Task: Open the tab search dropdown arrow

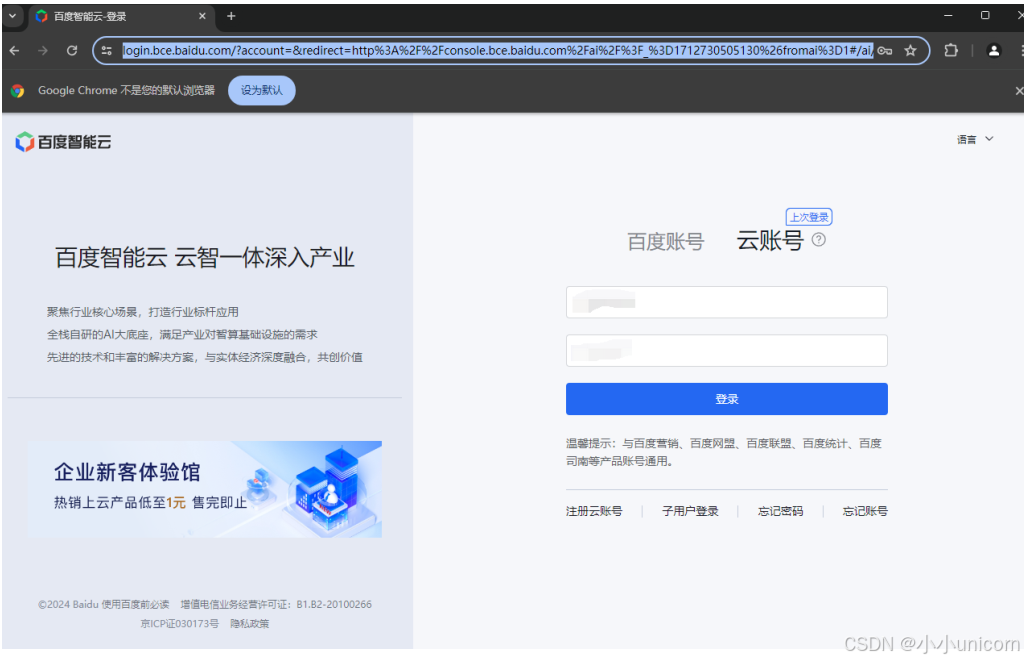Action: (12, 16)
